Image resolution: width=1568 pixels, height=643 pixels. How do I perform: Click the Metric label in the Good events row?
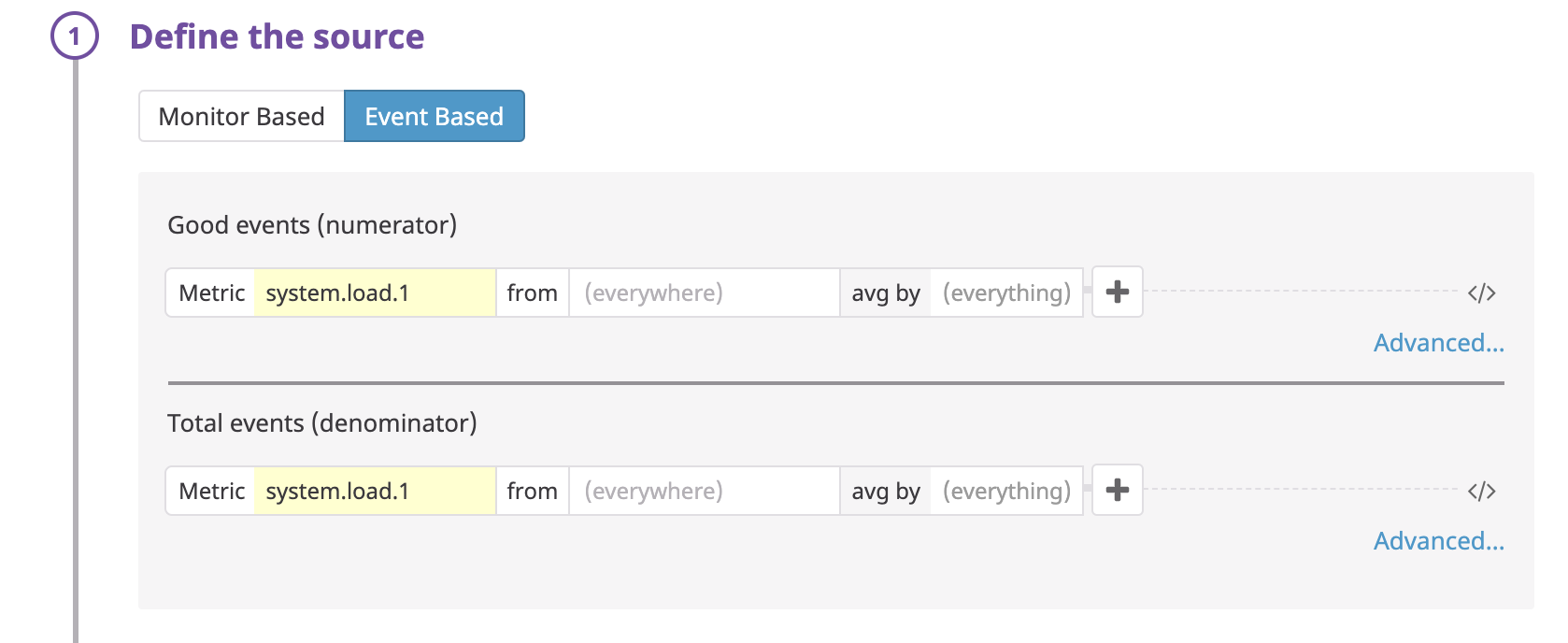click(210, 292)
